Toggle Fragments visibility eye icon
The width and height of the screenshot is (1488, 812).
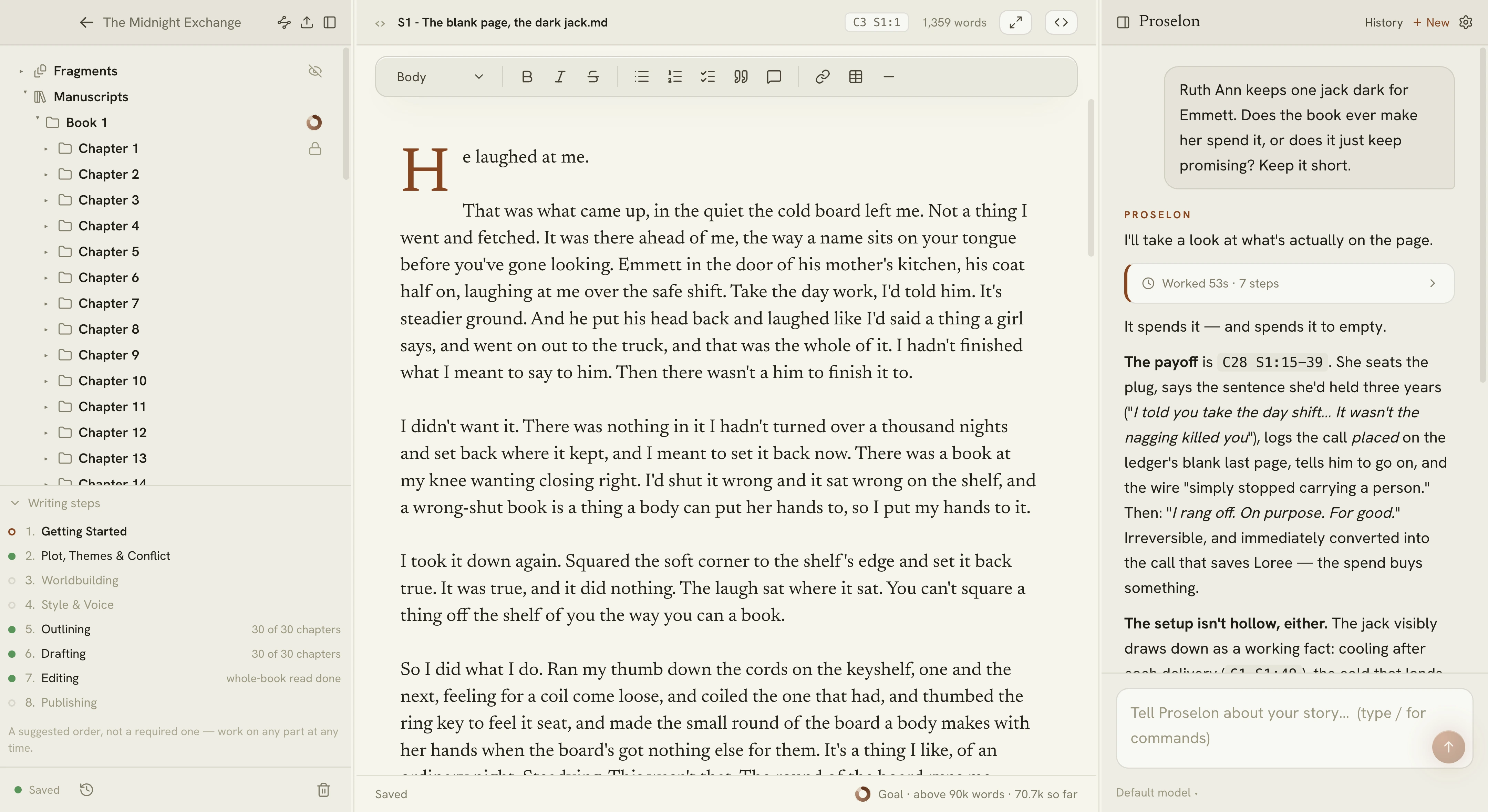tap(315, 71)
